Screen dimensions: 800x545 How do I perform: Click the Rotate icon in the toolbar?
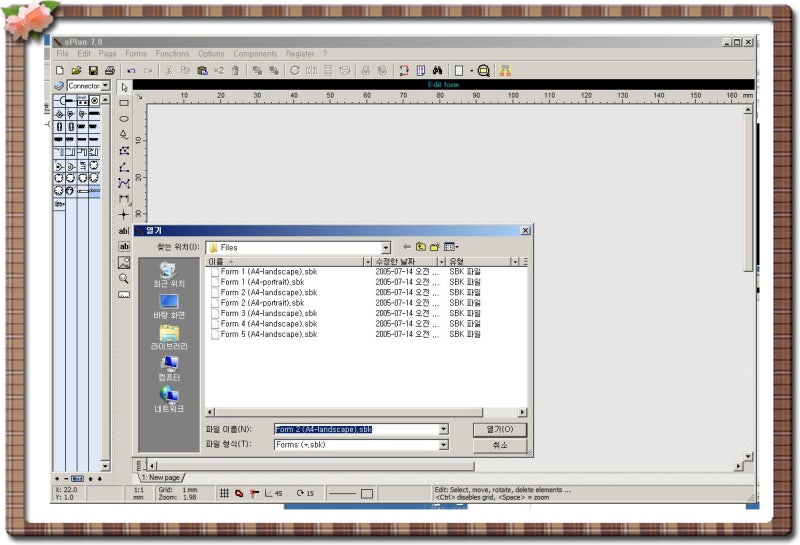(x=295, y=70)
